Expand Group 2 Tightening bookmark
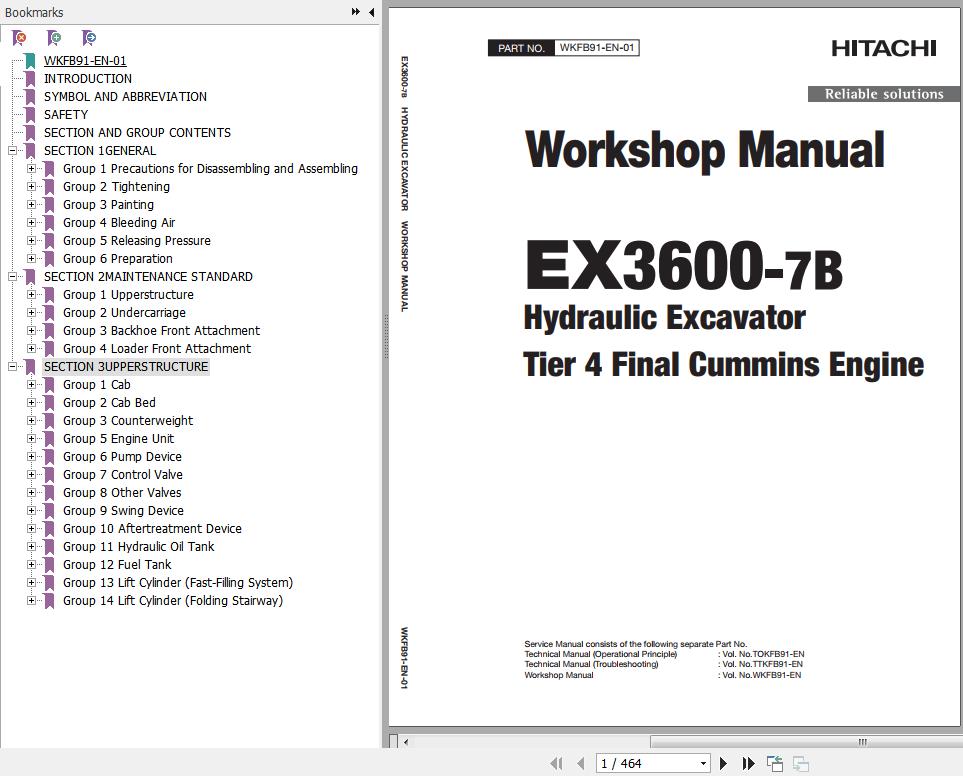This screenshot has width=963, height=776. pos(31,187)
